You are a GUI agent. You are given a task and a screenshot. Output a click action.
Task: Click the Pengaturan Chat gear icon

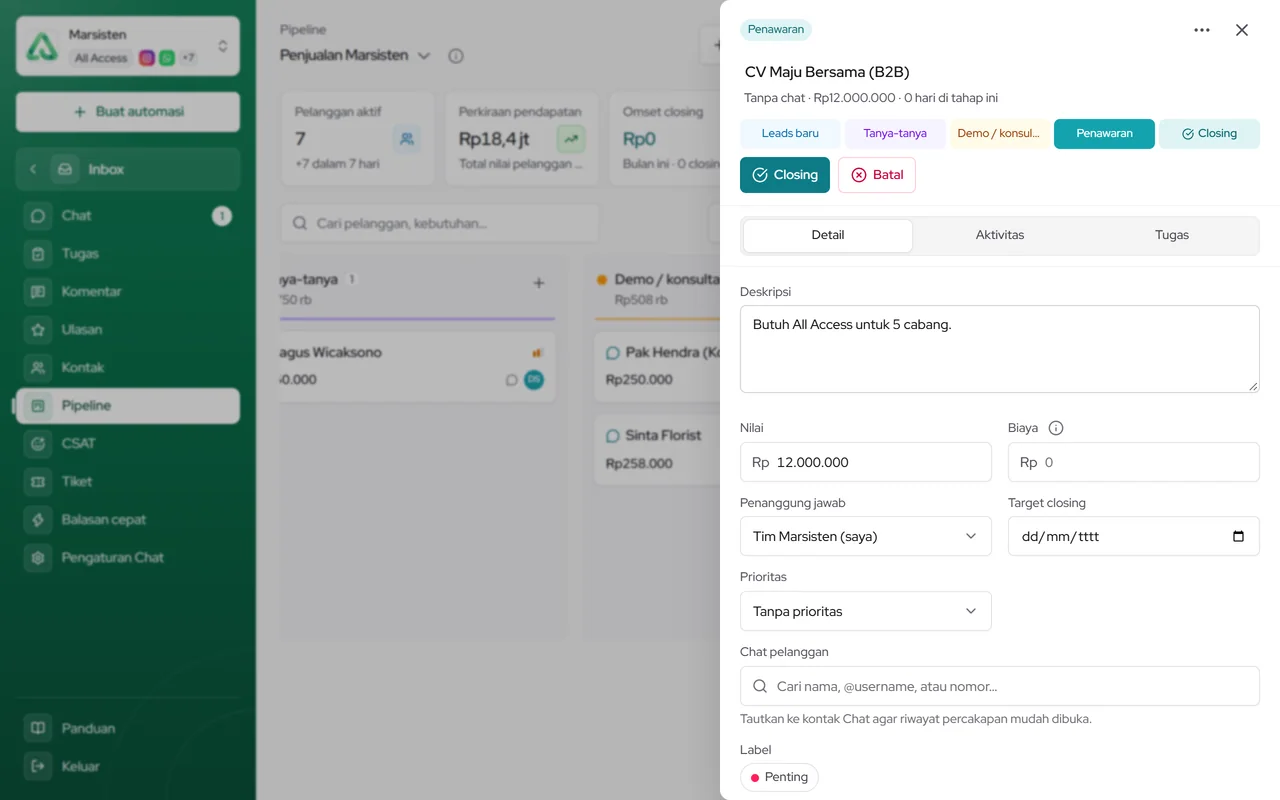[38, 558]
